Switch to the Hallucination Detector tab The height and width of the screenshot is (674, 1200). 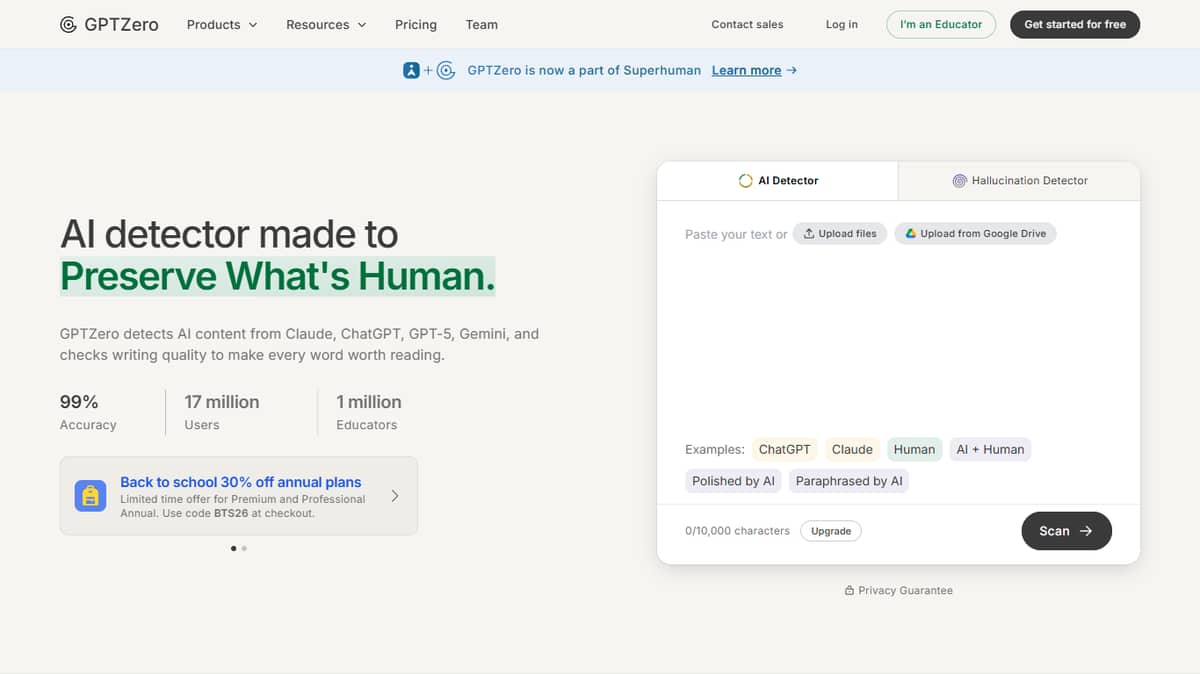pyautogui.click(x=1019, y=181)
